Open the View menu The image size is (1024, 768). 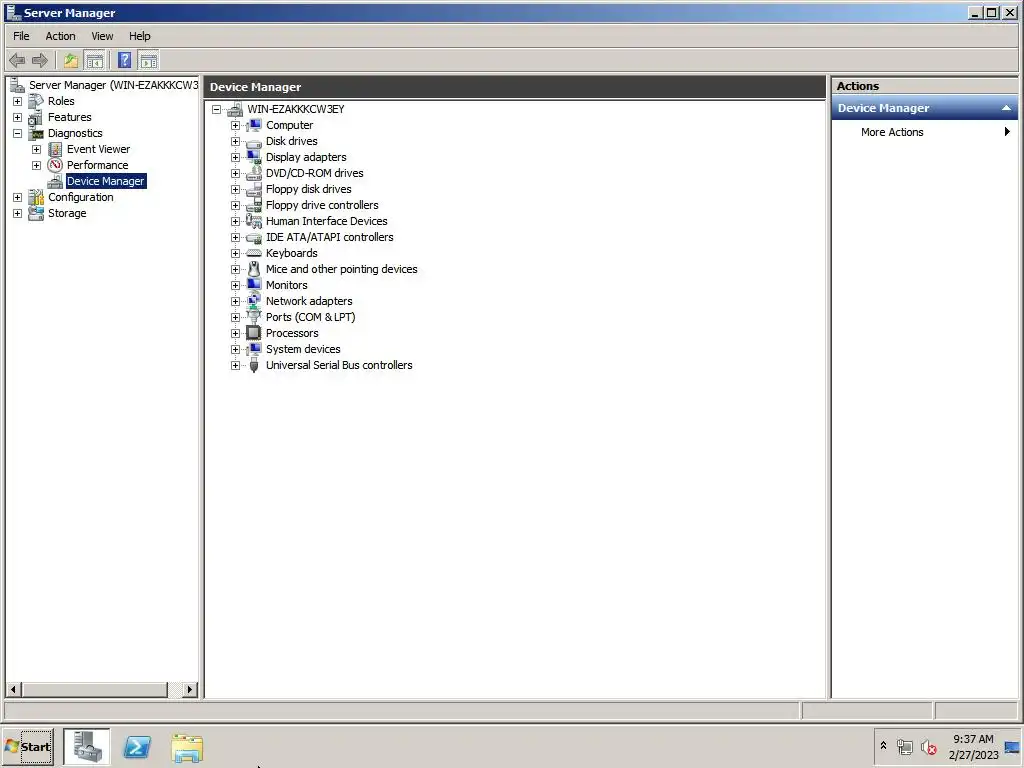click(102, 36)
